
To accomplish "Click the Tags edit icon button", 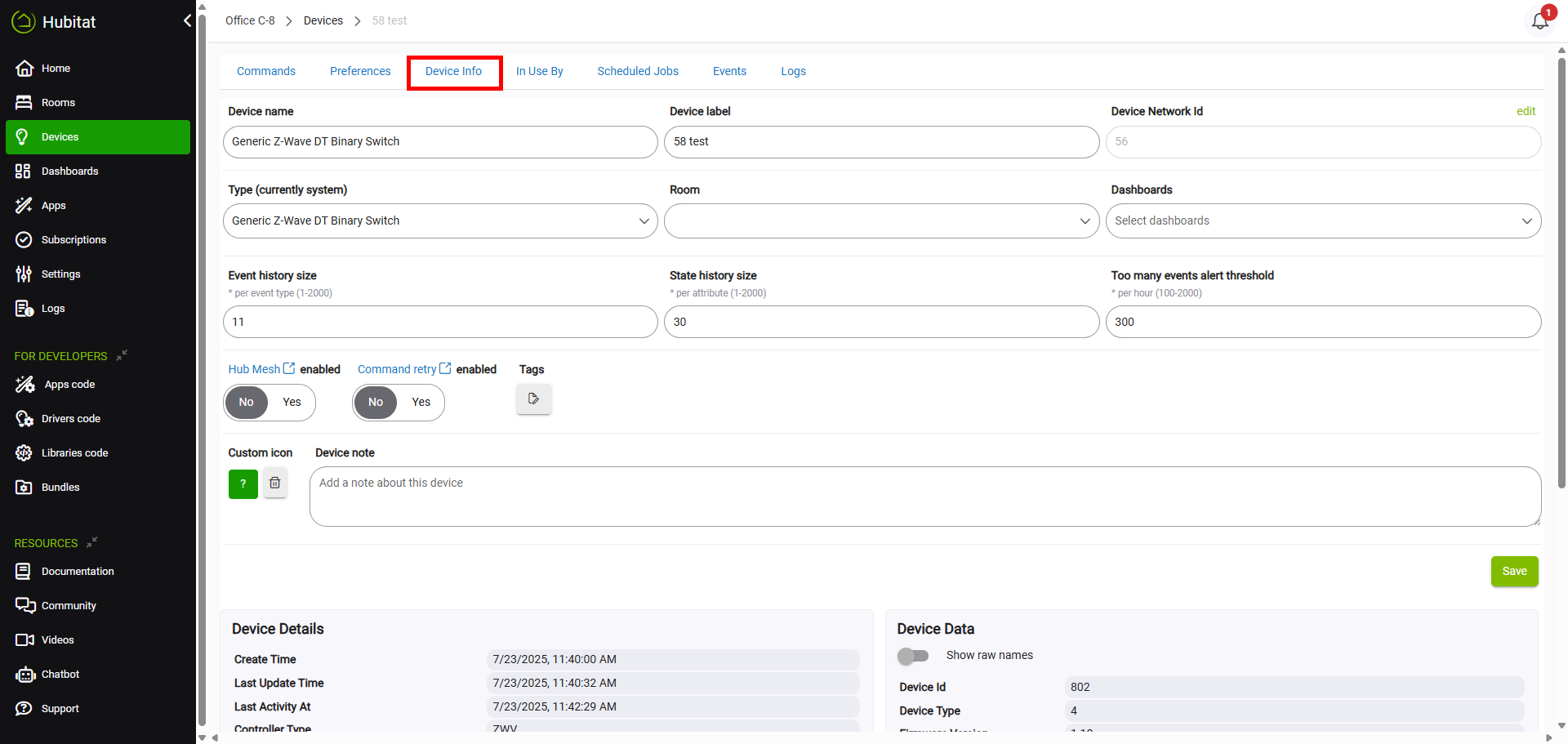I will pos(534,399).
